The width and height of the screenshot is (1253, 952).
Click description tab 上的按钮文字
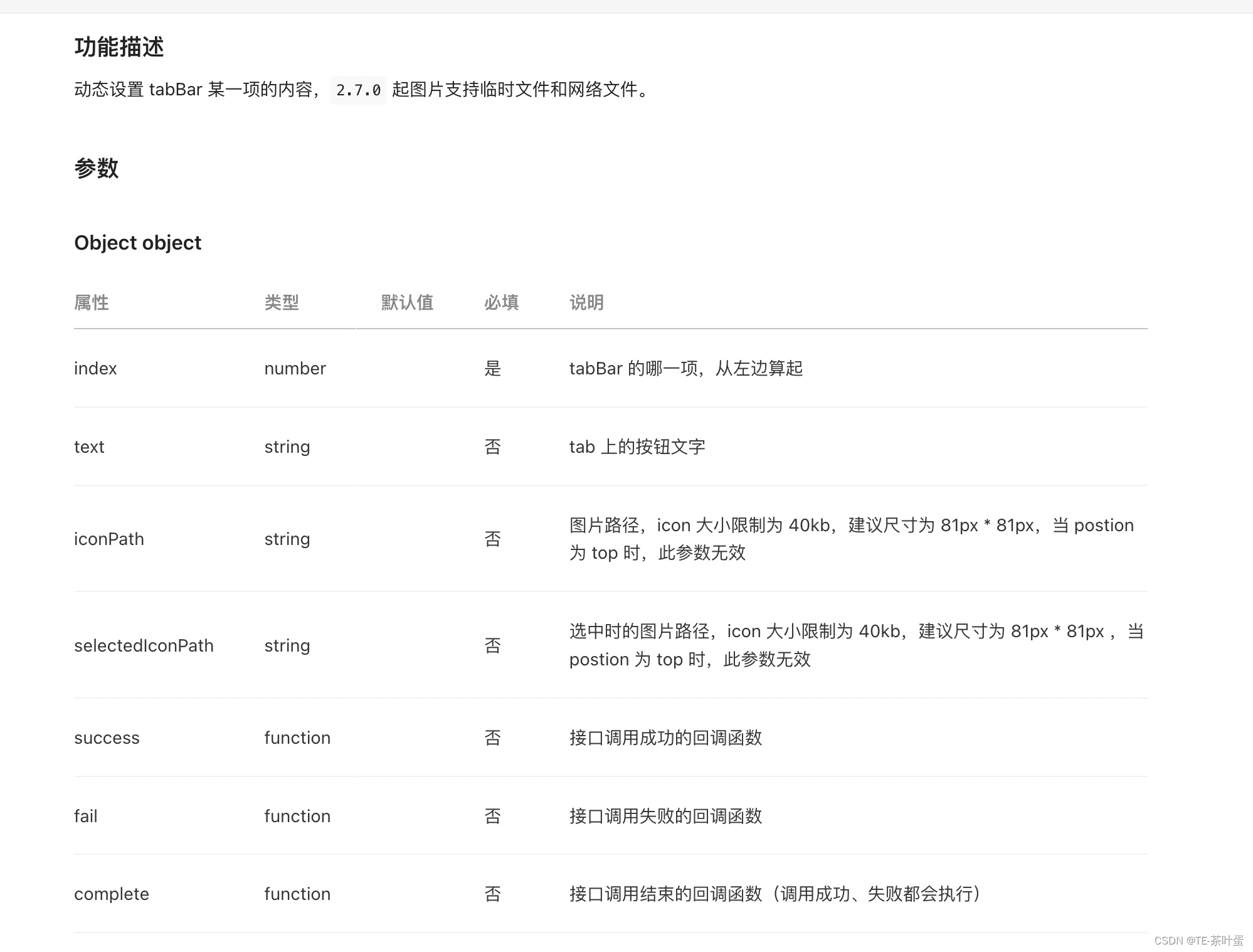pos(637,447)
